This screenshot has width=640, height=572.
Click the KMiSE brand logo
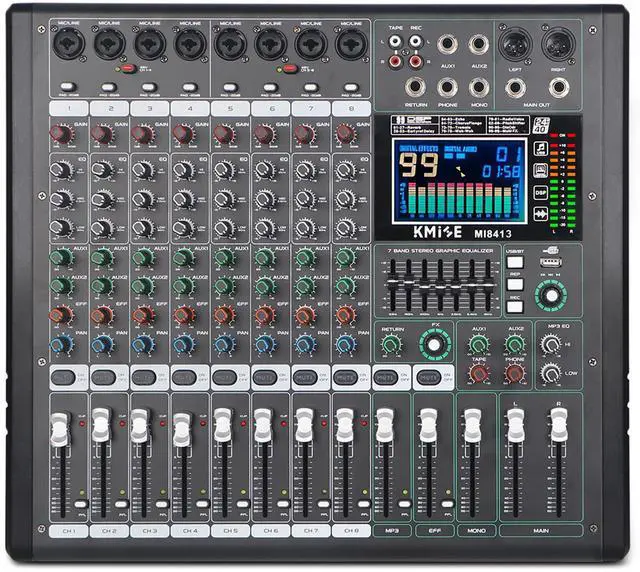pos(437,232)
